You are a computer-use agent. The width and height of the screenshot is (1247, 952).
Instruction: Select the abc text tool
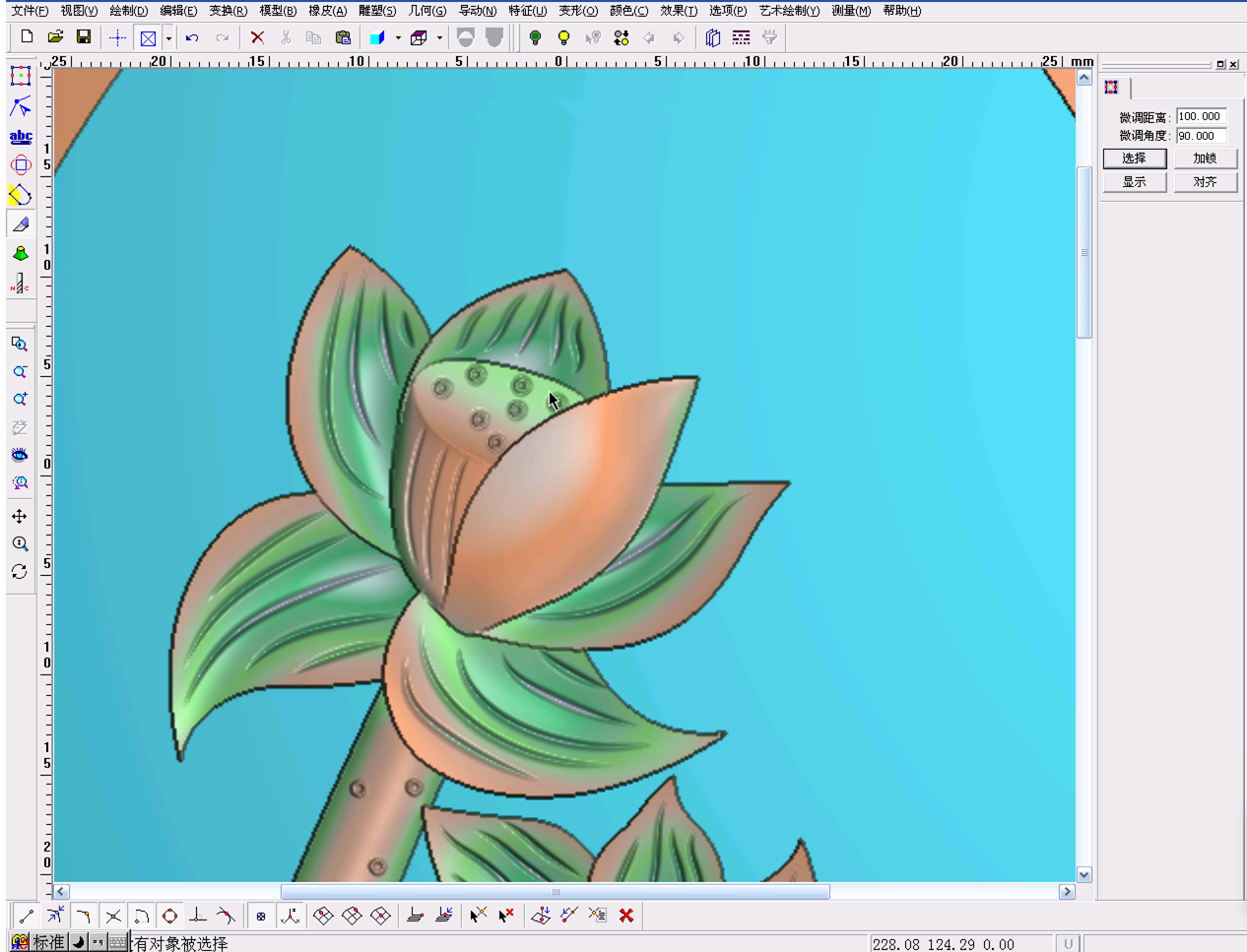21,137
